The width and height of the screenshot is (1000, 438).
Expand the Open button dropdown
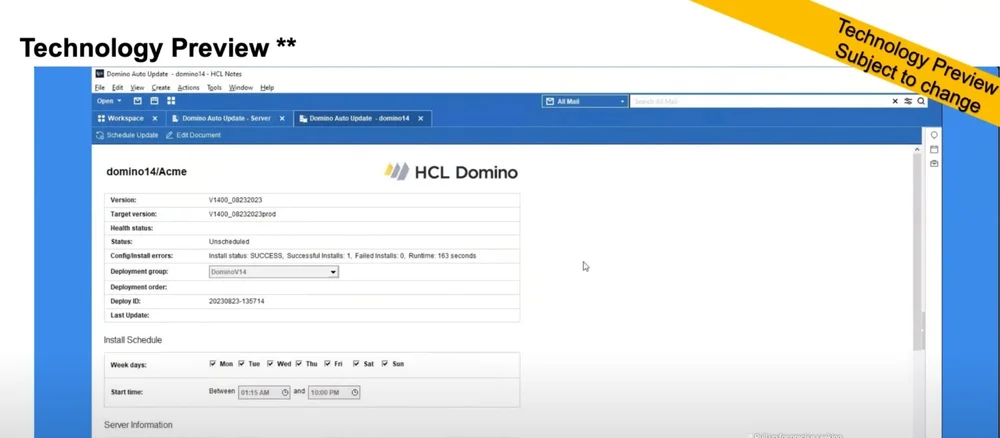109,101
